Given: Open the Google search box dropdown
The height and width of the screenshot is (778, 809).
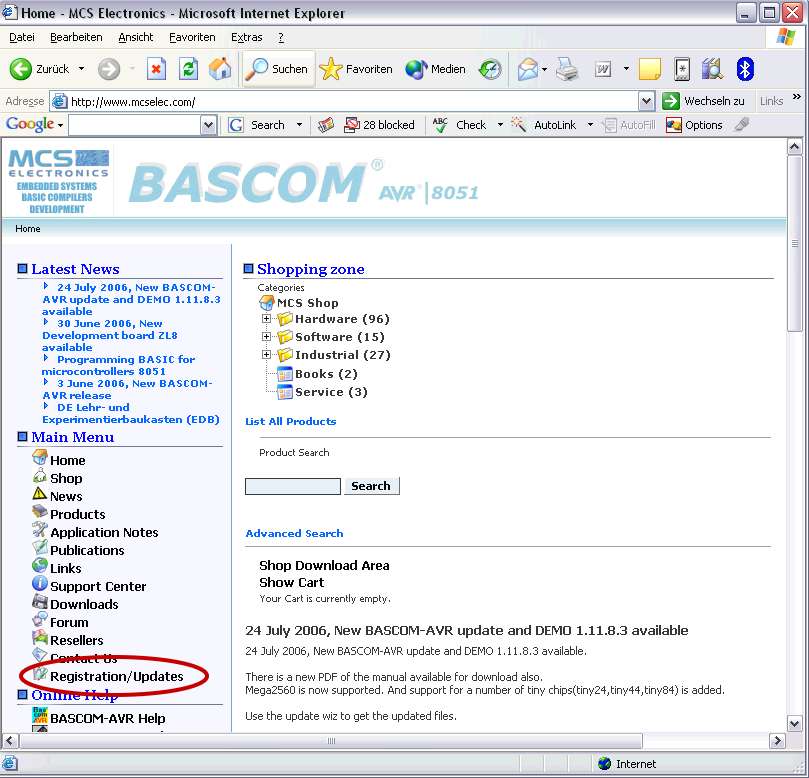Looking at the screenshot, I should pos(208,125).
